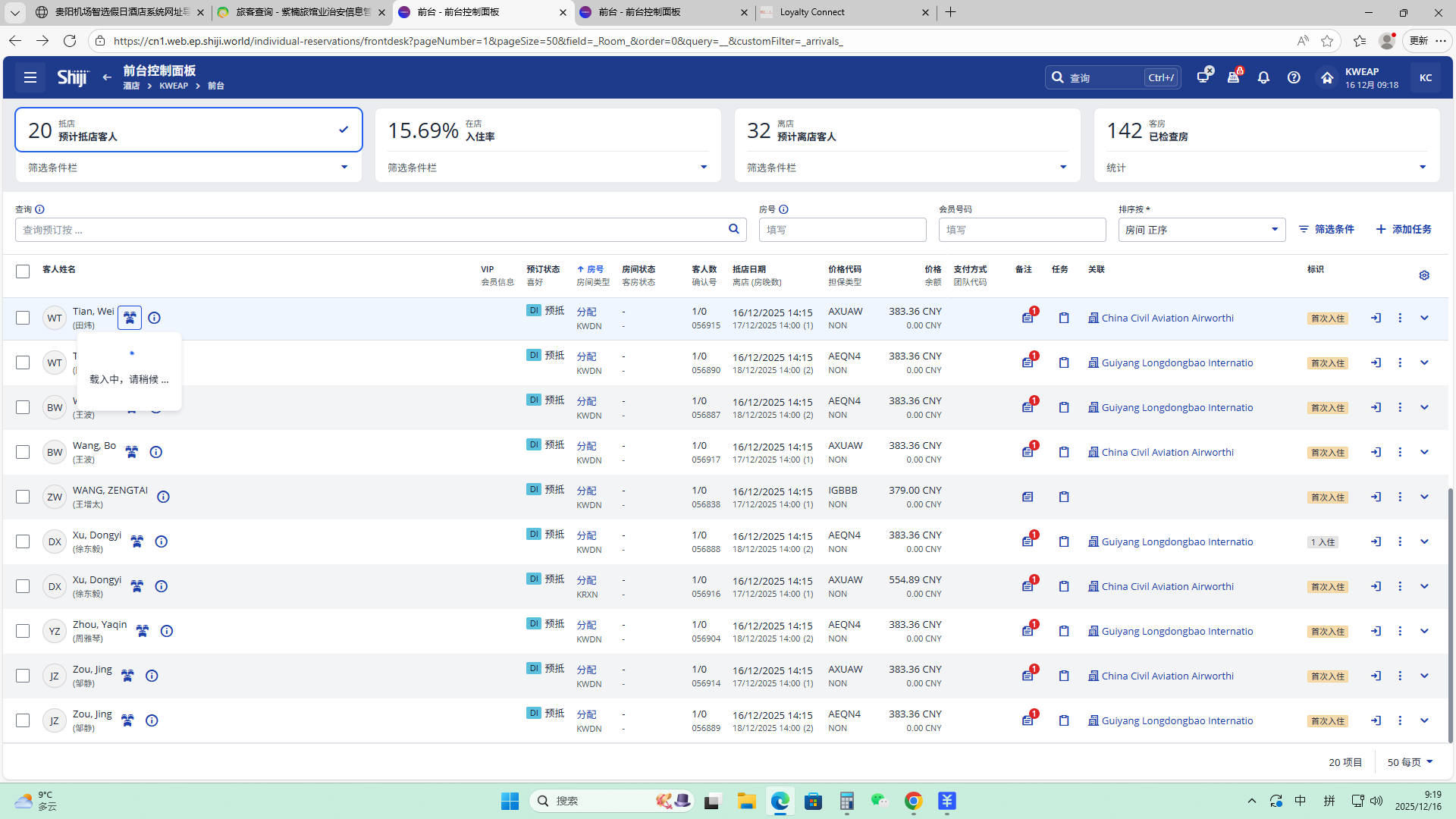Click the 房号 input field

coord(842,230)
